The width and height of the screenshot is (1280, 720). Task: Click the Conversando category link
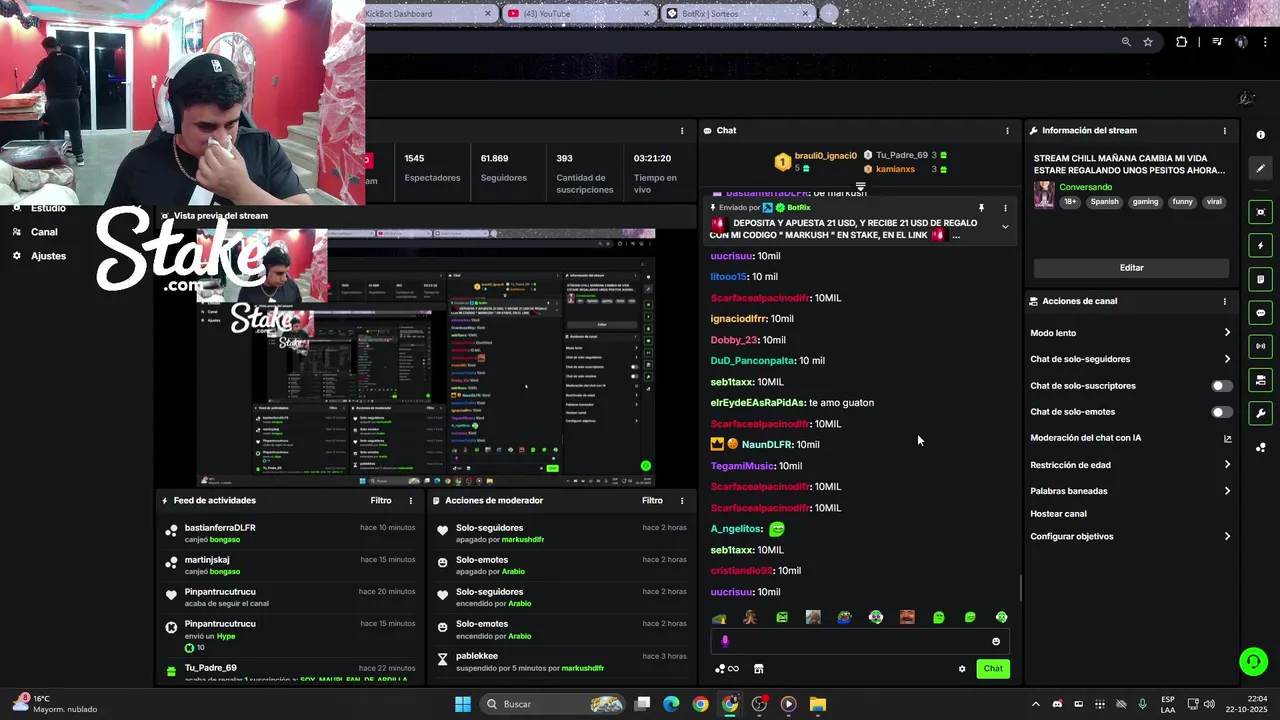point(1085,187)
